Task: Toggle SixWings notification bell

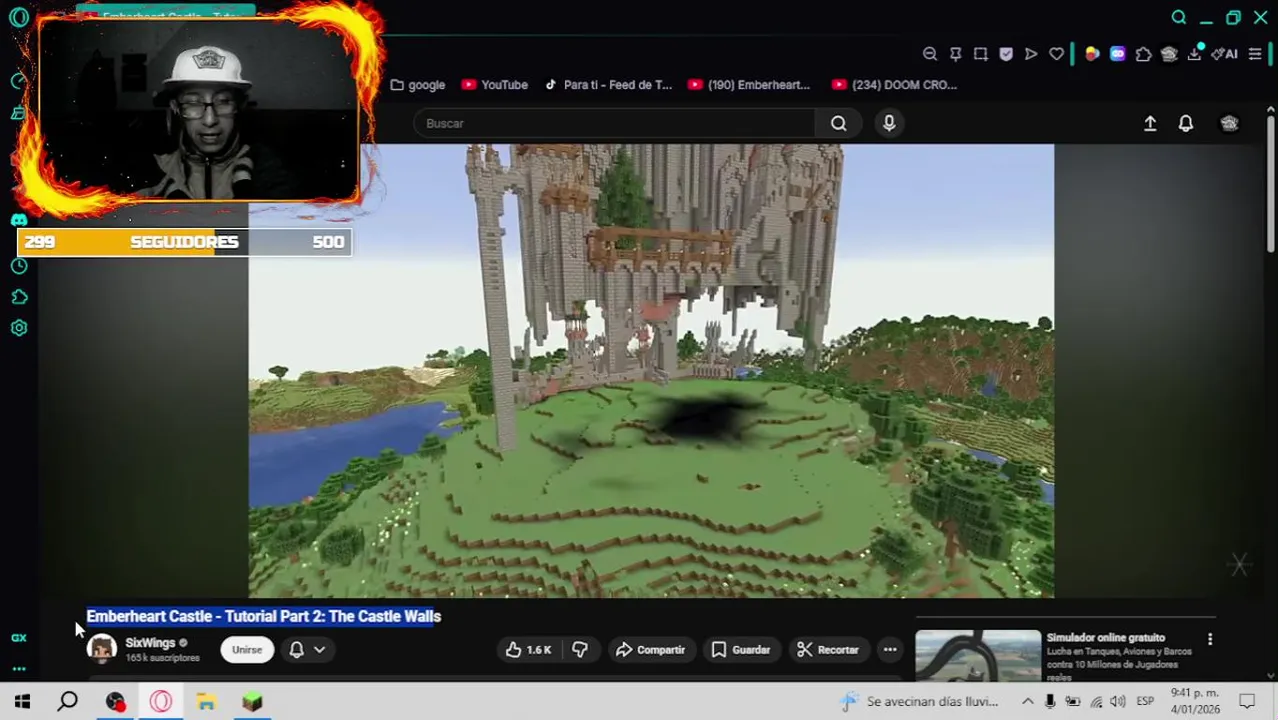Action: [297, 650]
